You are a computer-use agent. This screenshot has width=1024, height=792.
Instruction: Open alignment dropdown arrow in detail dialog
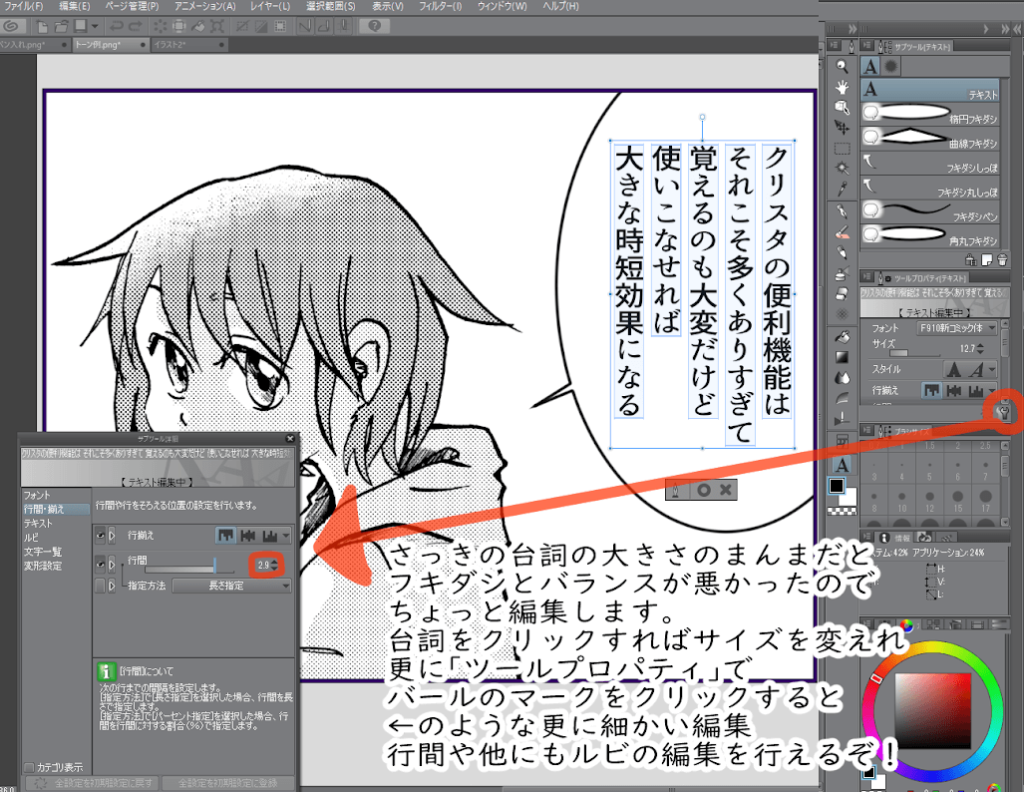tap(285, 535)
